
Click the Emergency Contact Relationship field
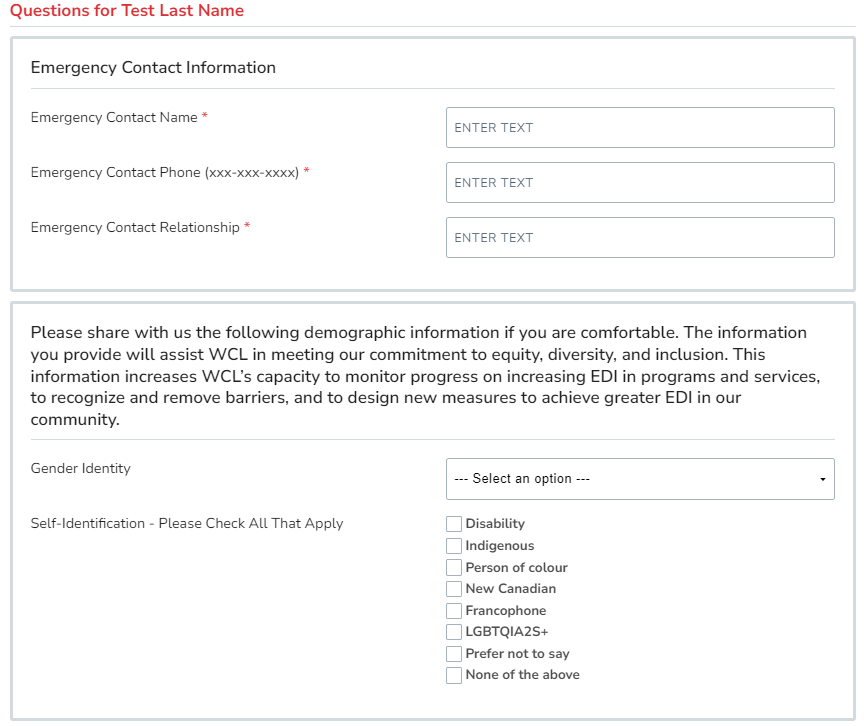[x=640, y=238]
